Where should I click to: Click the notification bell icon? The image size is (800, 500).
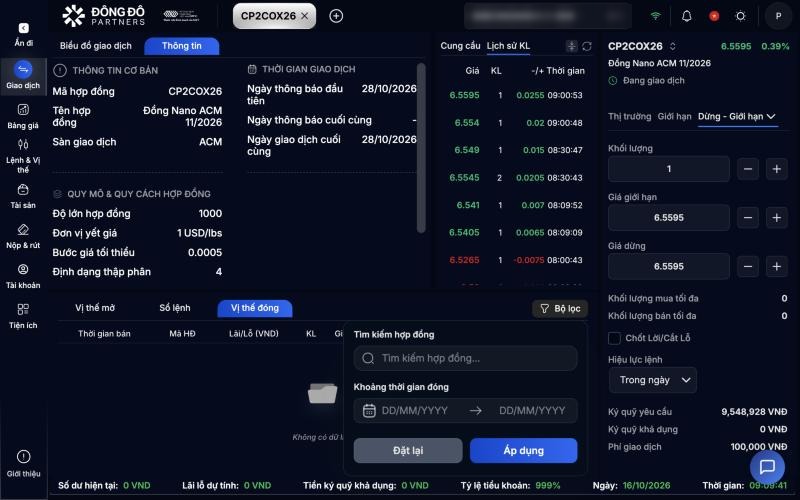(x=687, y=16)
